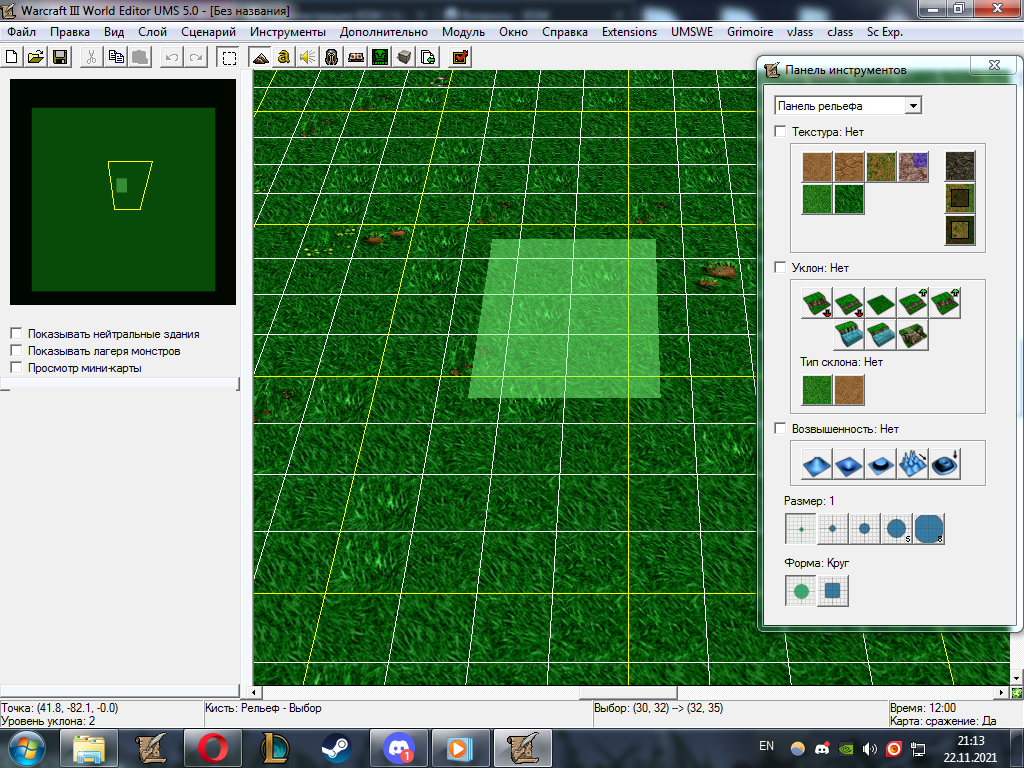The height and width of the screenshot is (768, 1024).
Task: Click the minimap preview
Action: click(123, 192)
